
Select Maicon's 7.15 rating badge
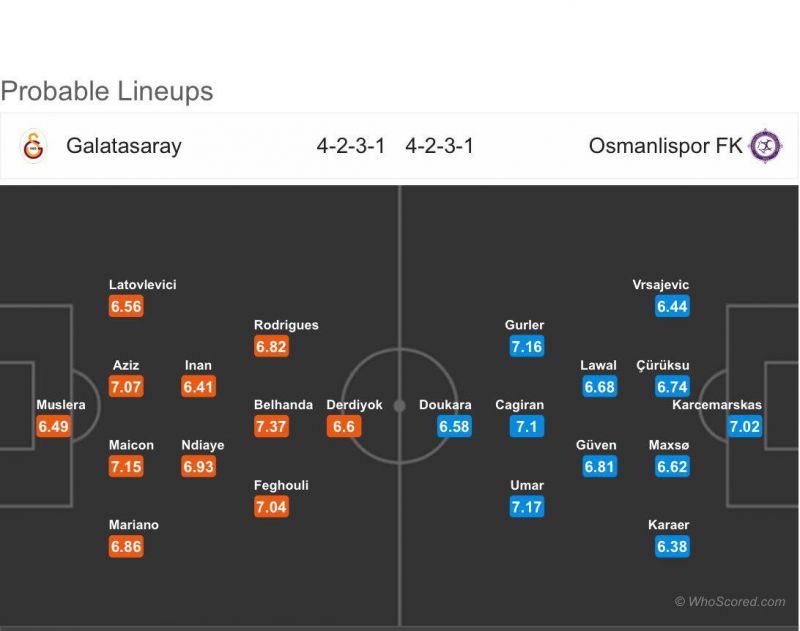tap(126, 467)
